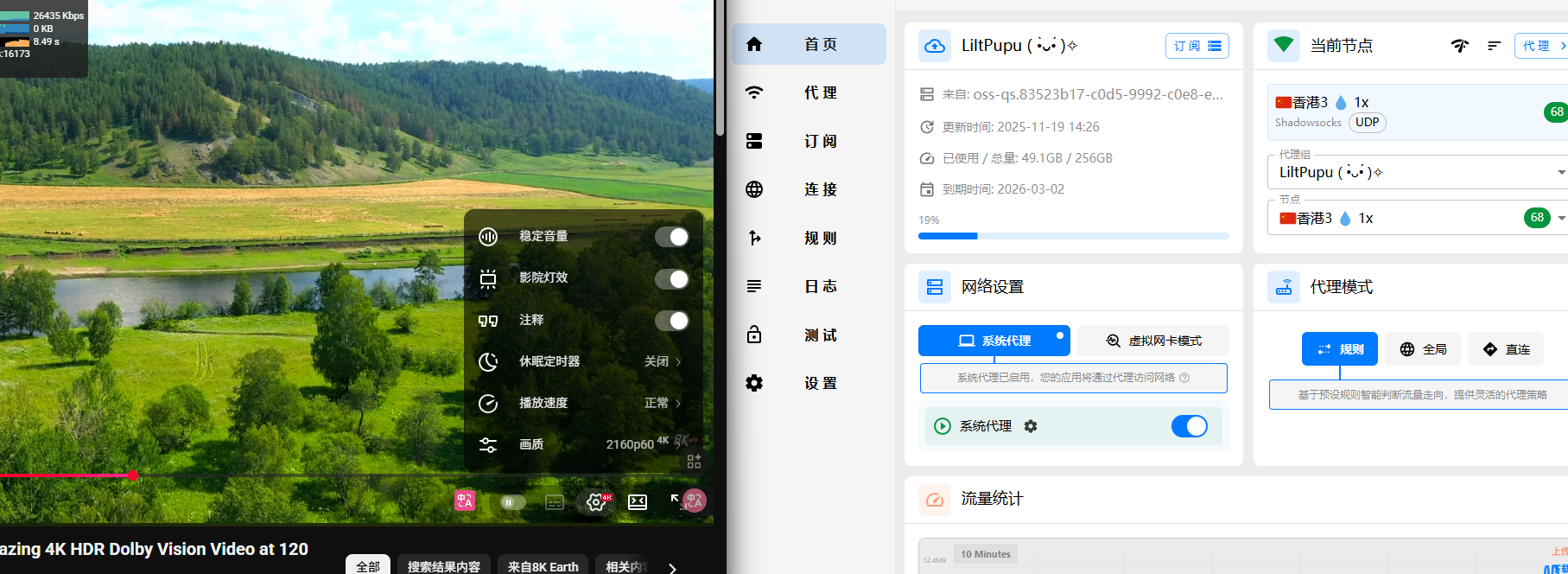Click the 订阅 button in LiltPupu card
Viewport: 1568px width, 574px height.
pos(1197,46)
